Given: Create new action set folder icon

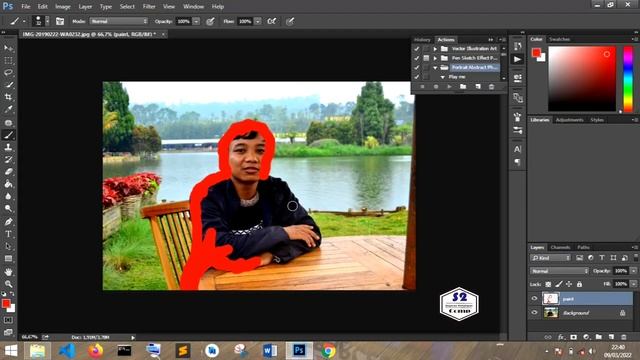Looking at the screenshot, I should [x=463, y=87].
